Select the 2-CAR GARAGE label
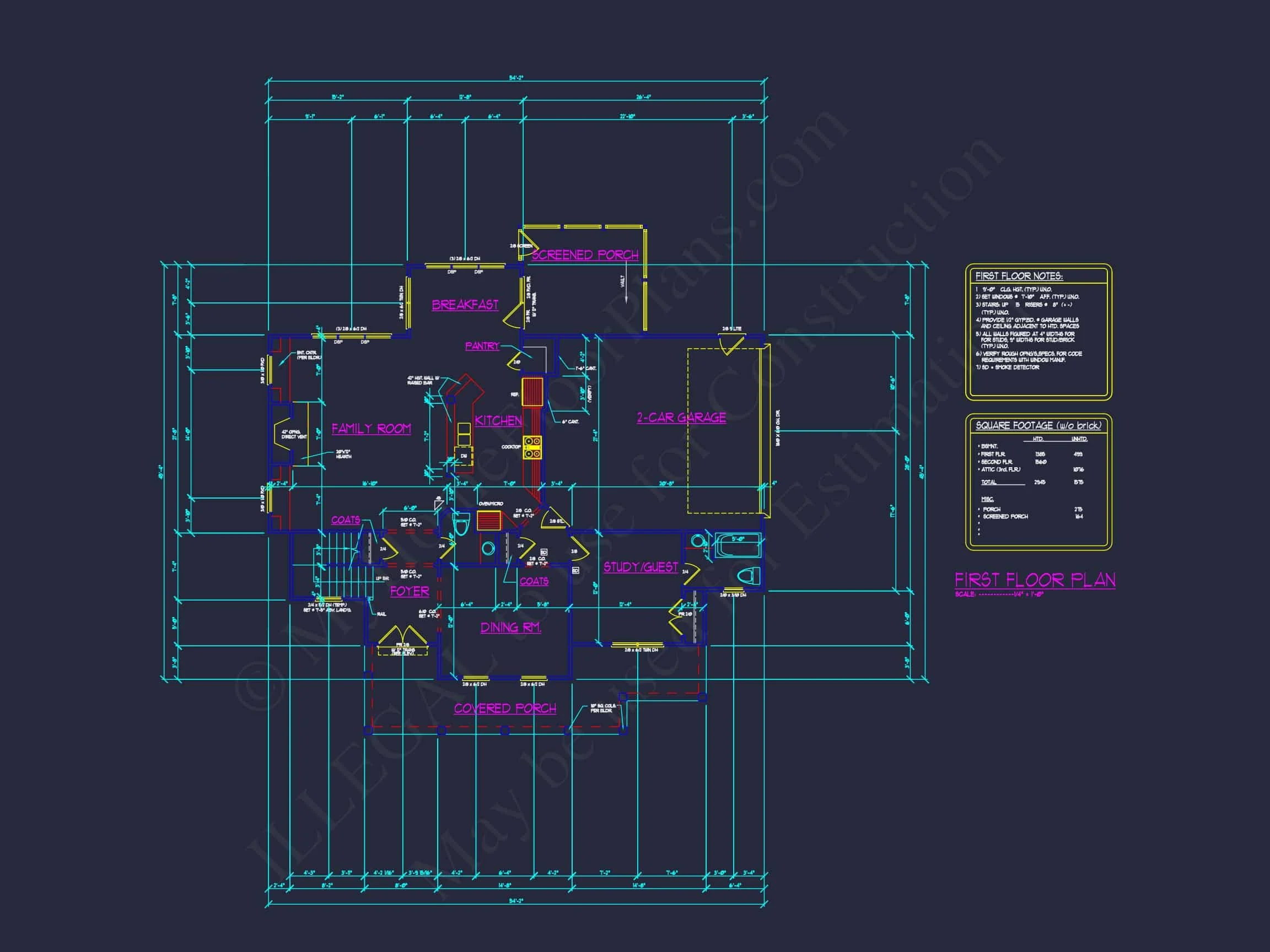The height and width of the screenshot is (952, 1270). [x=681, y=418]
